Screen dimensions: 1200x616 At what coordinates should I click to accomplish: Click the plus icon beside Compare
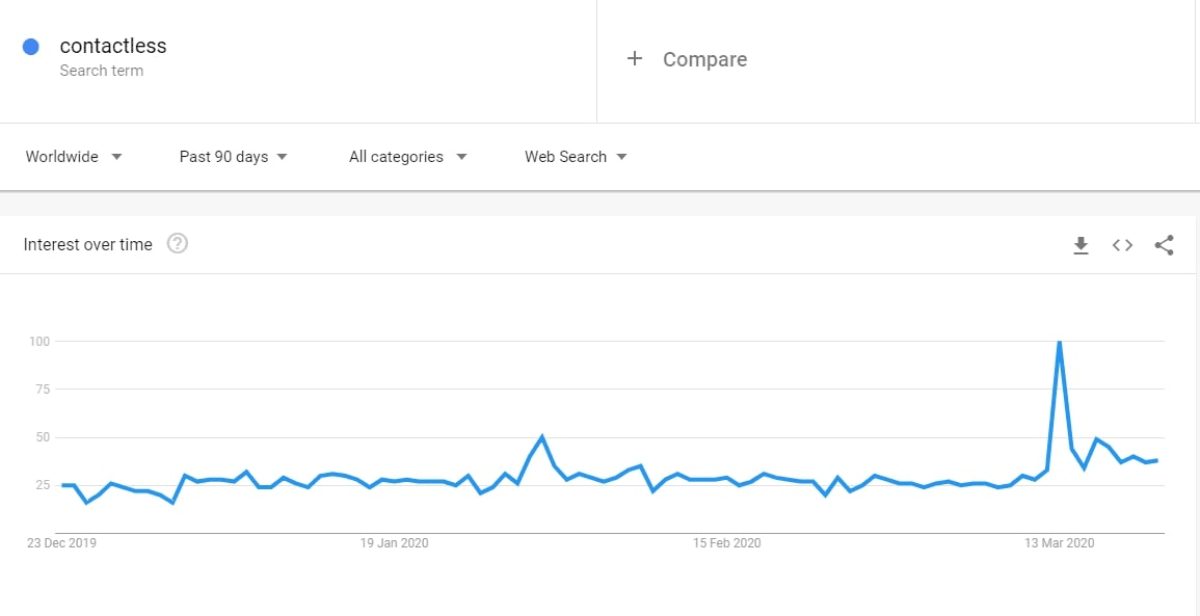coord(634,59)
